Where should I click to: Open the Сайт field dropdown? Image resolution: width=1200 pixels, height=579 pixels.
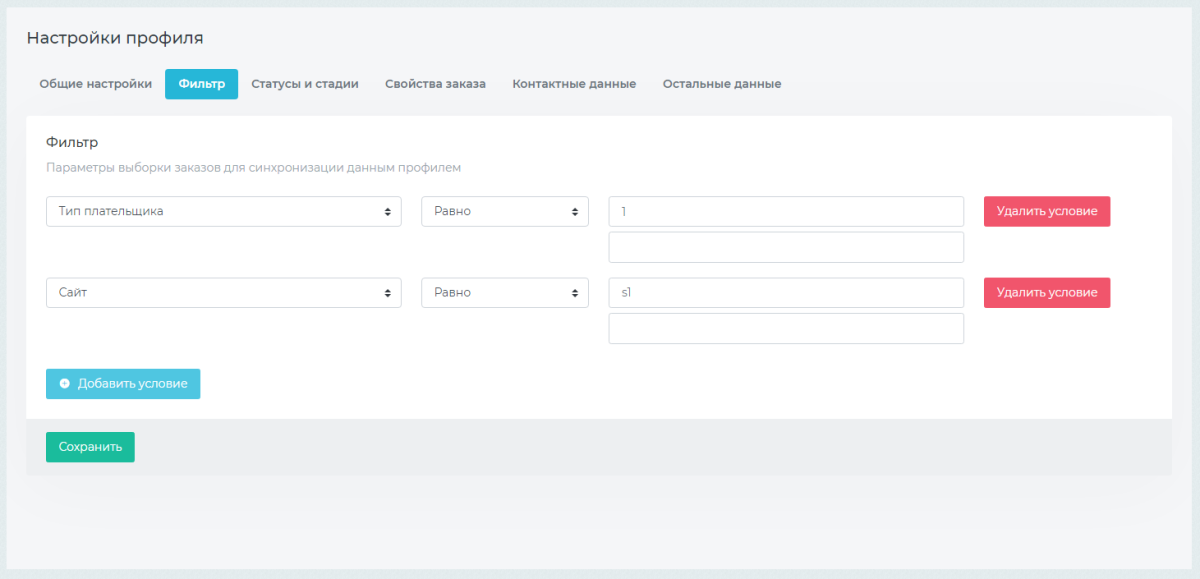223,293
